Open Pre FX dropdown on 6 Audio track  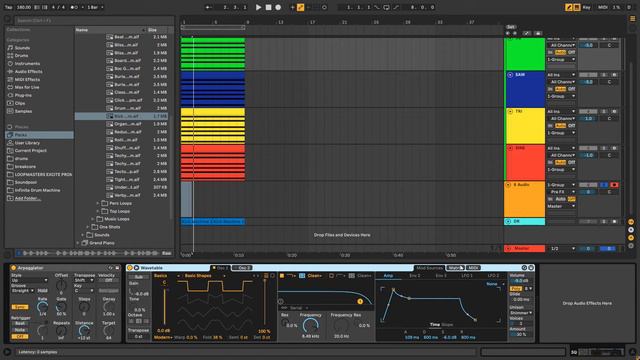coord(561,192)
